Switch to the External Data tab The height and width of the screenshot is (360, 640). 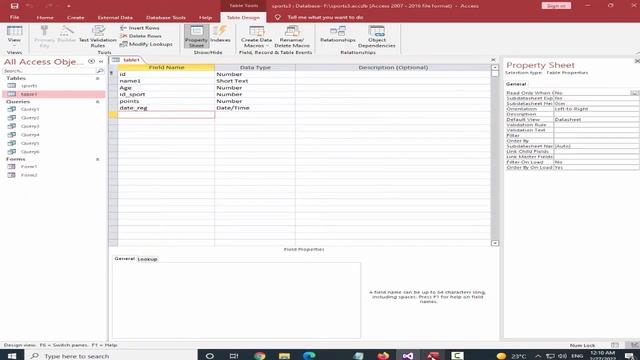[x=115, y=18]
